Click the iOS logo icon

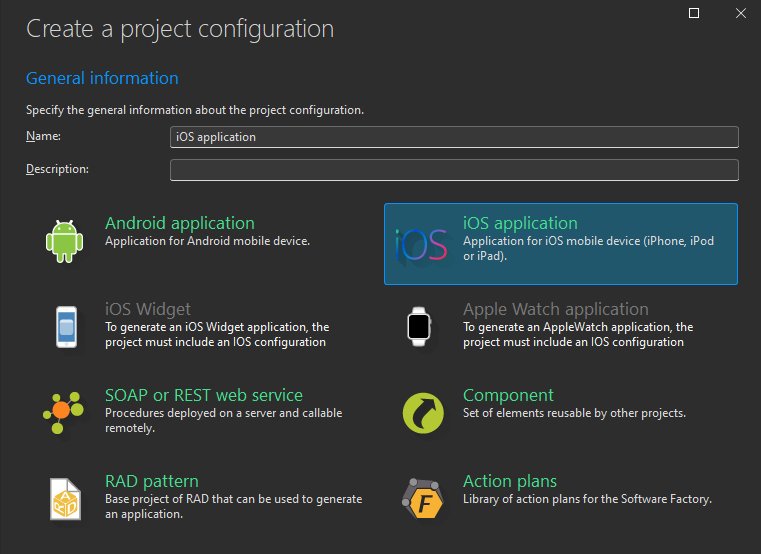[421, 245]
